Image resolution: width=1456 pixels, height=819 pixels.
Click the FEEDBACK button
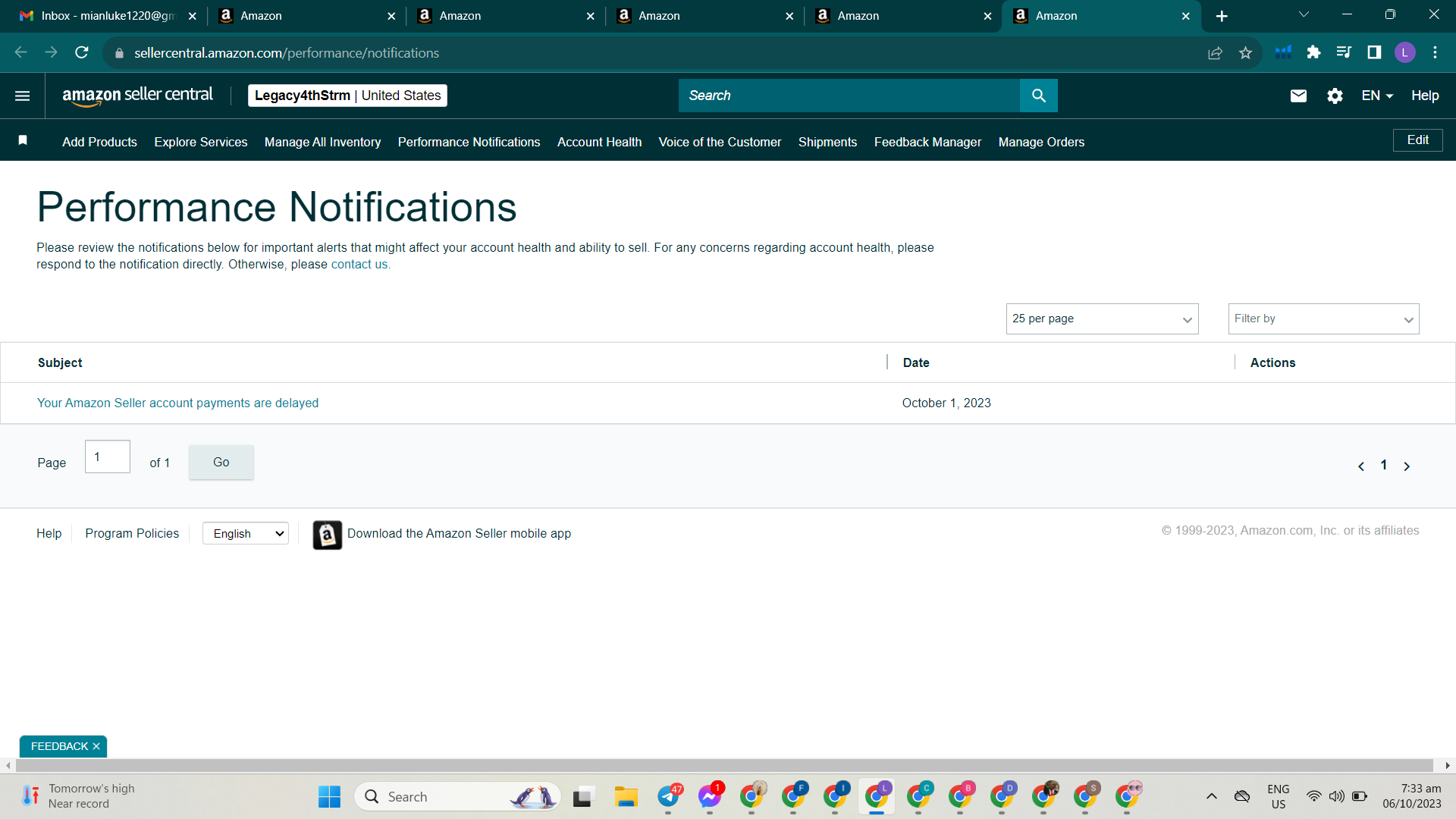pyautogui.click(x=59, y=746)
